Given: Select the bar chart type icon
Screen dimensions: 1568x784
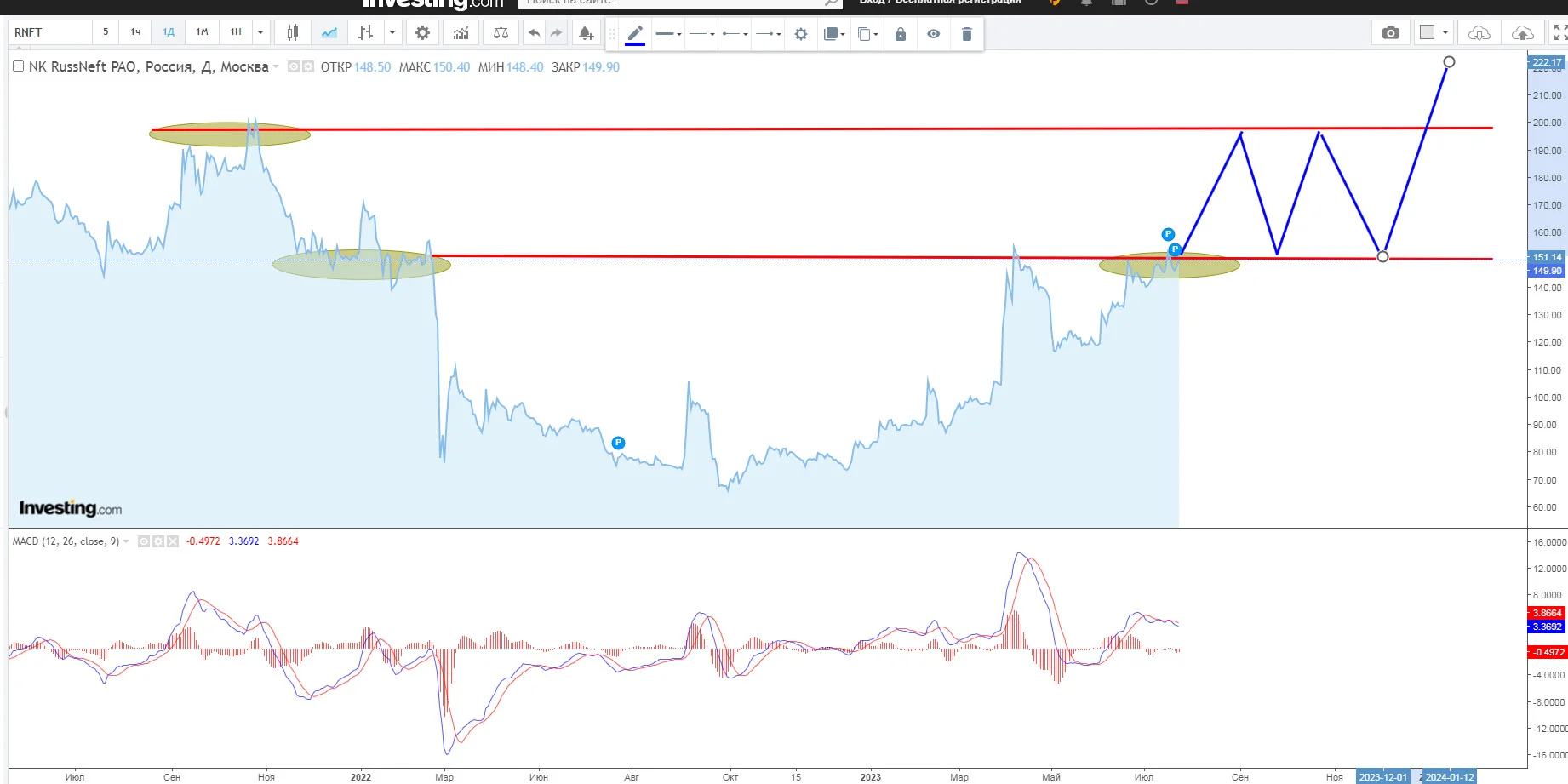Looking at the screenshot, I should coord(366,32).
